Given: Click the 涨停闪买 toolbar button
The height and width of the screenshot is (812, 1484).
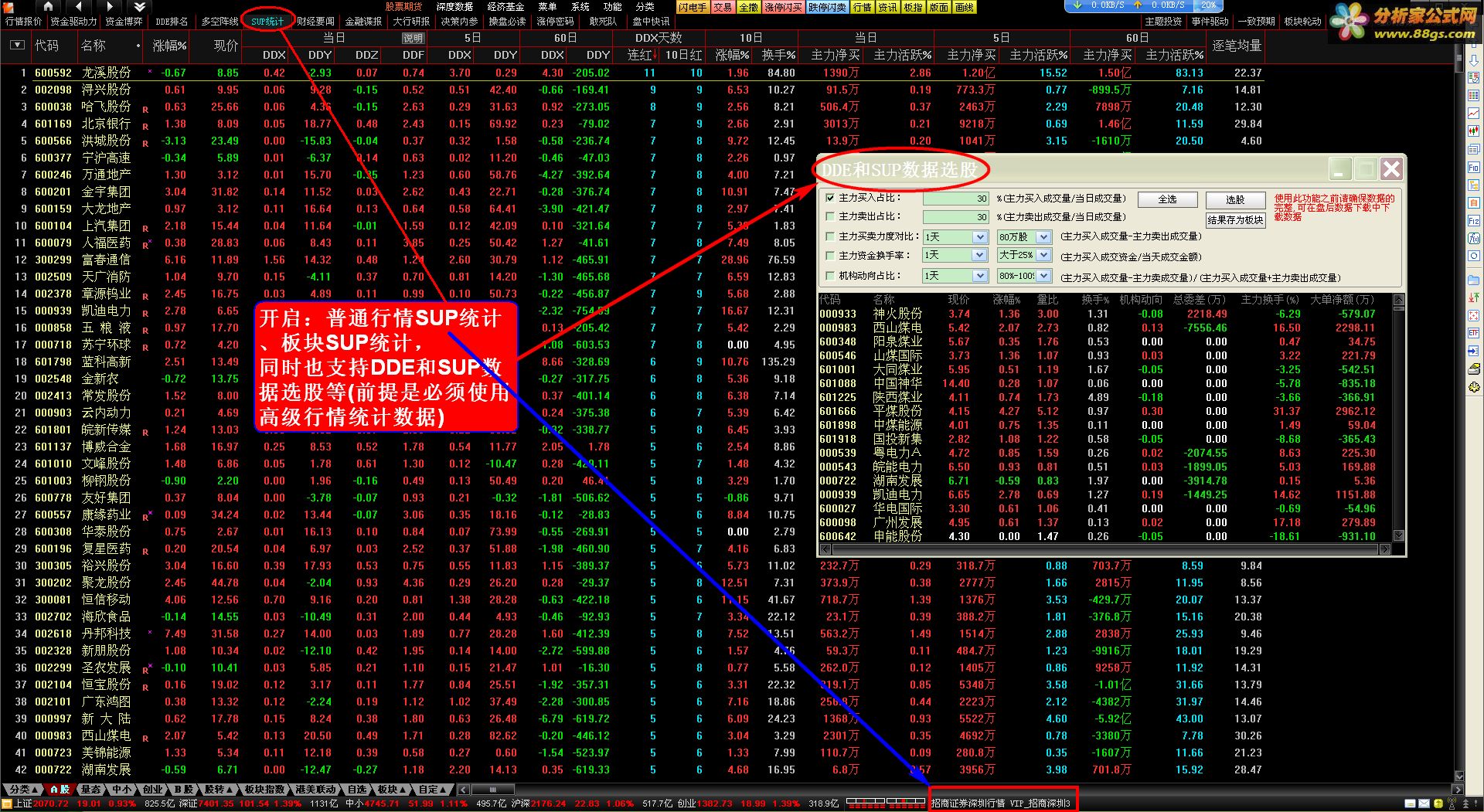Looking at the screenshot, I should [783, 7].
